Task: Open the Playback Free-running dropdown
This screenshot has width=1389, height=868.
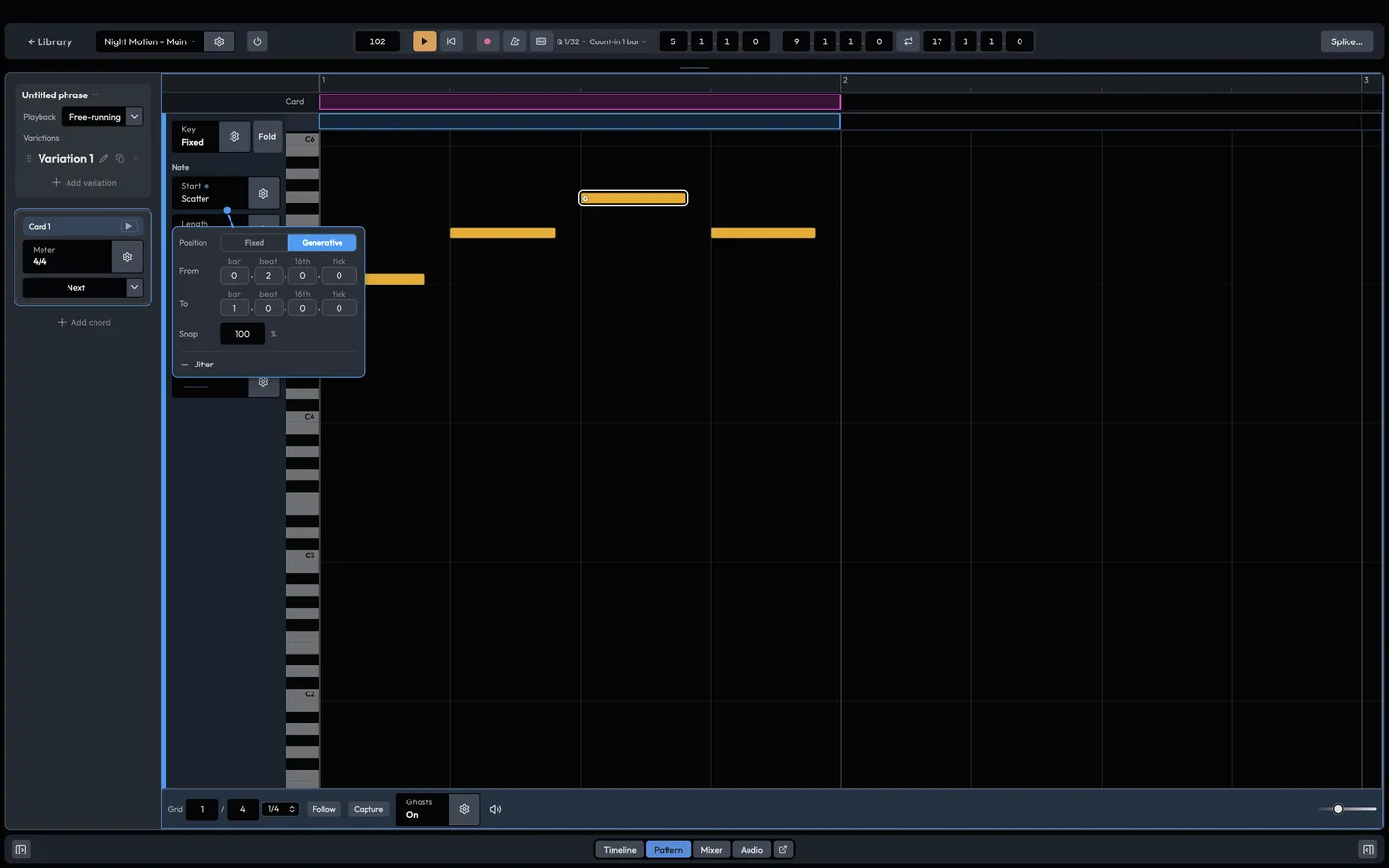Action: pos(102,117)
